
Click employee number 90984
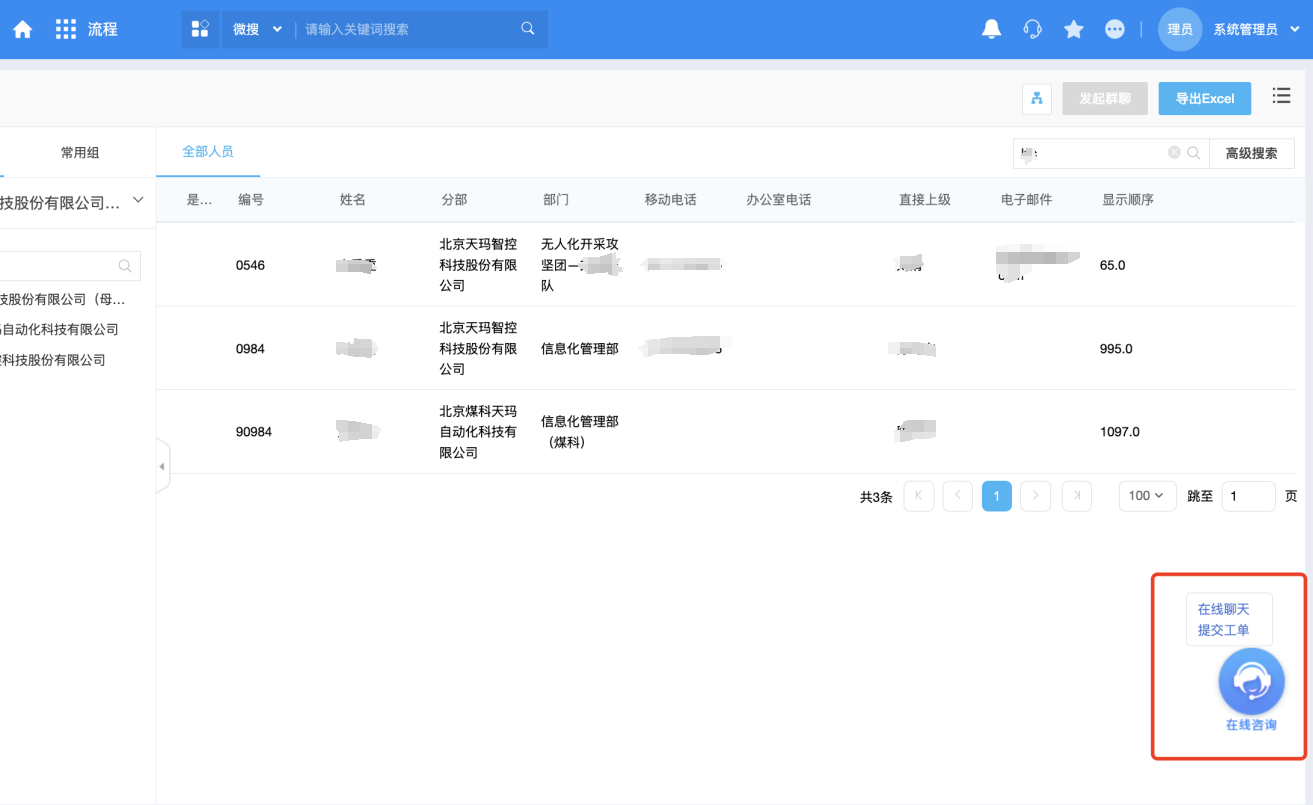[254, 432]
